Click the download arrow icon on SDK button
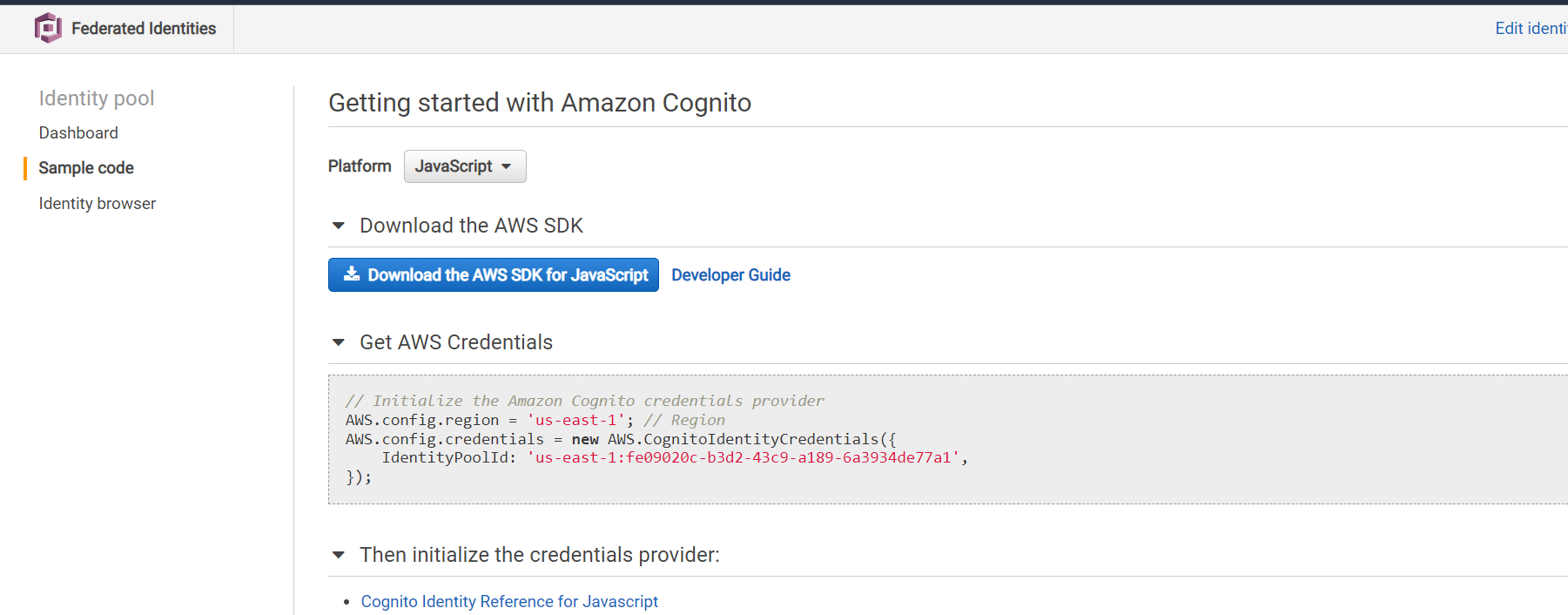This screenshot has height=615, width=1568. (352, 274)
